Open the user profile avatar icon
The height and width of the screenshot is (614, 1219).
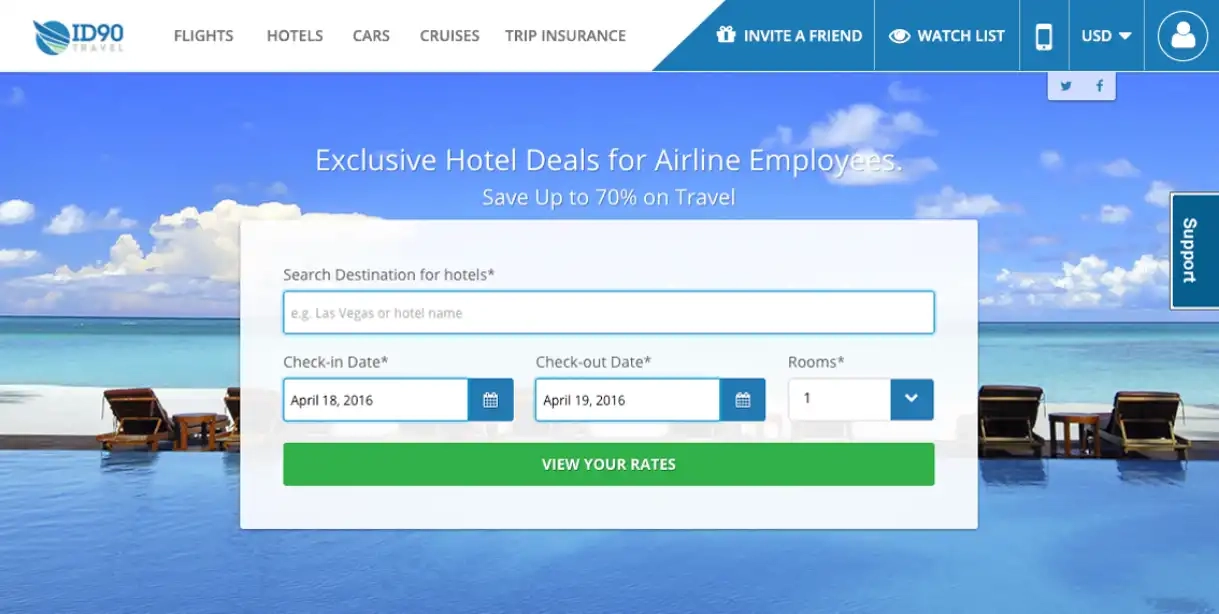pyautogui.click(x=1182, y=36)
